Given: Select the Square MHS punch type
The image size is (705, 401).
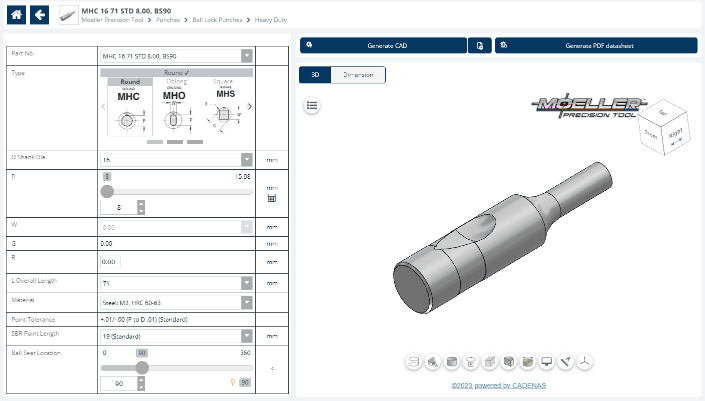Looking at the screenshot, I should 224,108.
